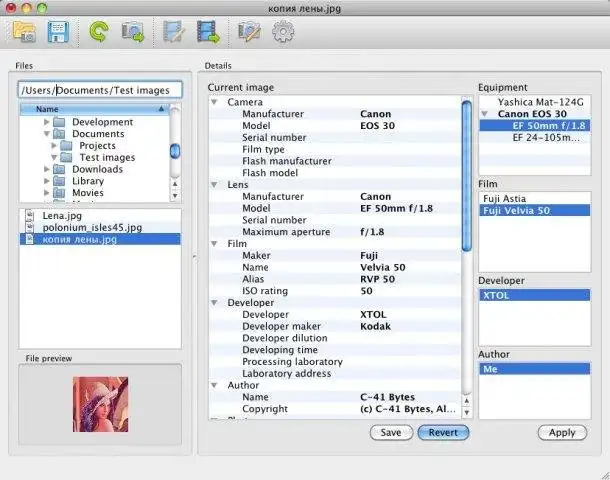Sort file tree by Name column header

(95, 109)
